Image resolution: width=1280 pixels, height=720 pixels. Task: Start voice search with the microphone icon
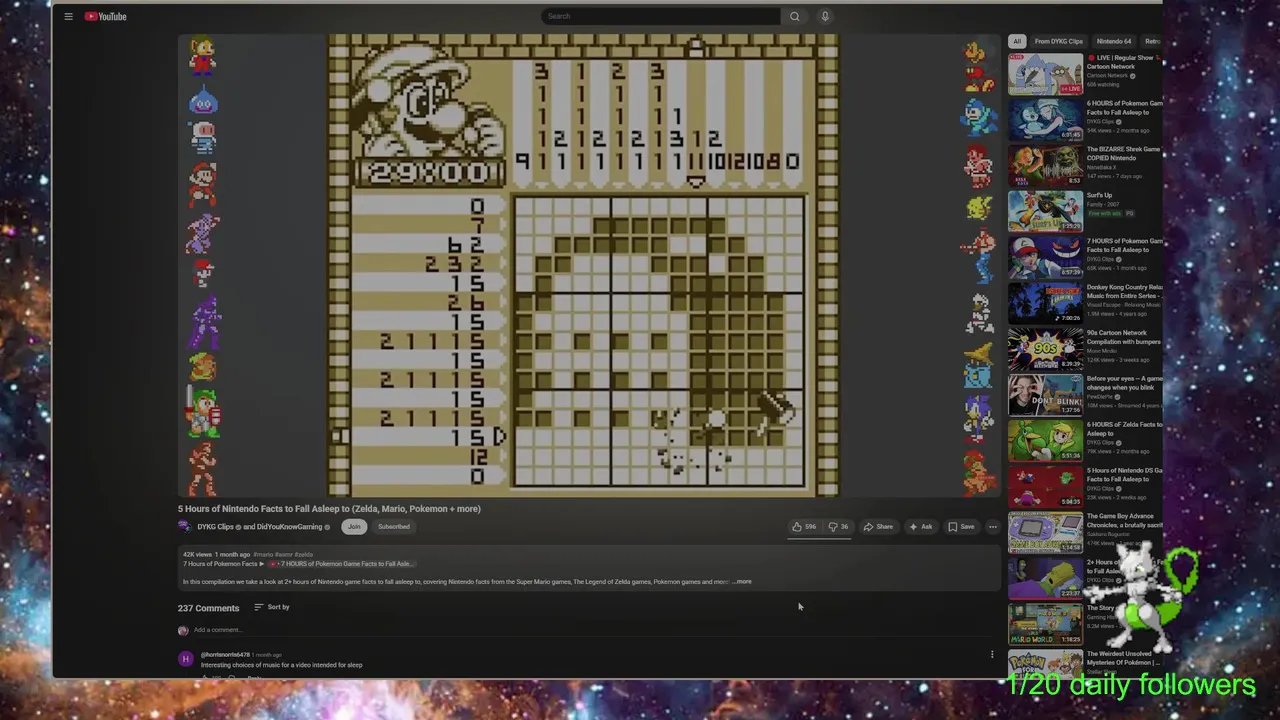[825, 16]
